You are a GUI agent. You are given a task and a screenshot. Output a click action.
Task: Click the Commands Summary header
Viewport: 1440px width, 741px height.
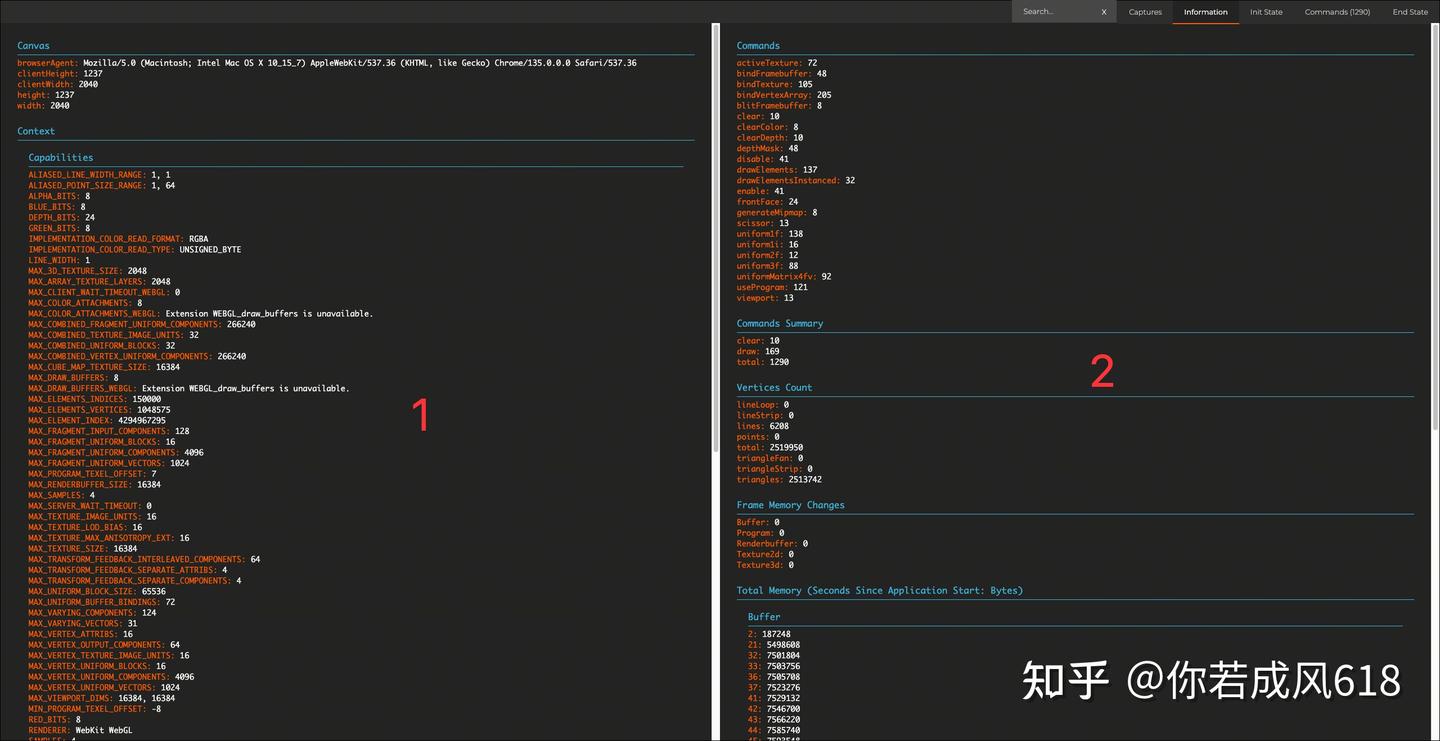pyautogui.click(x=780, y=323)
